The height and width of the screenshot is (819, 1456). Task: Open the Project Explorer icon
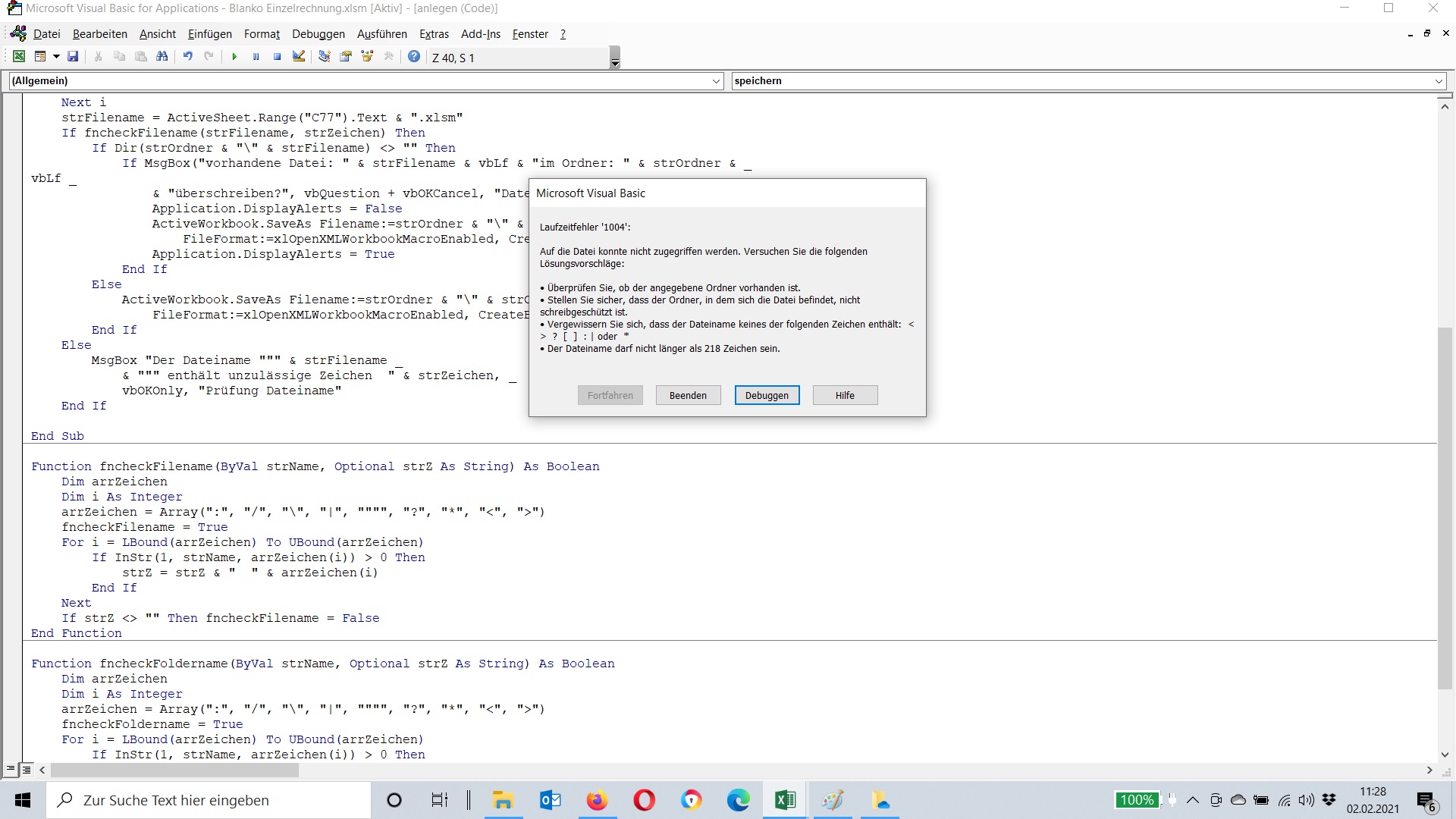(x=324, y=57)
